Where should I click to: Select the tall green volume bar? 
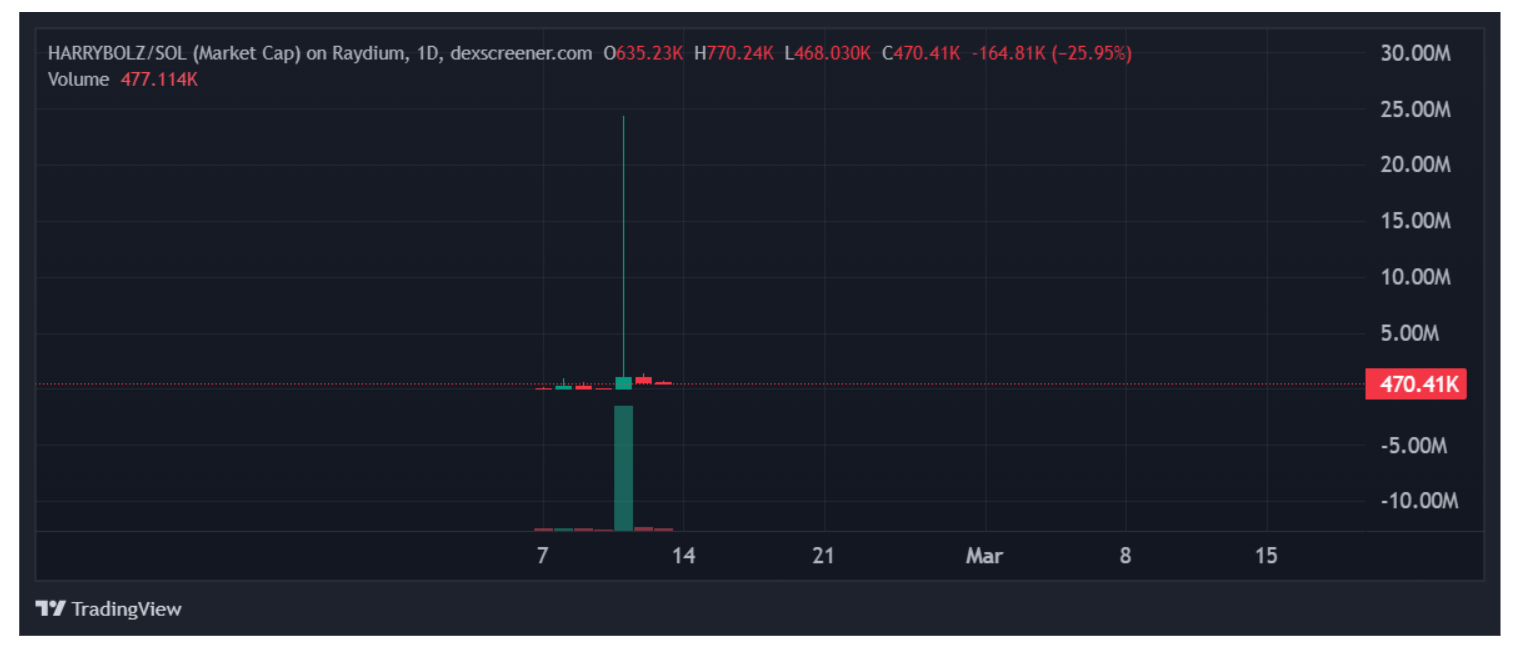623,468
